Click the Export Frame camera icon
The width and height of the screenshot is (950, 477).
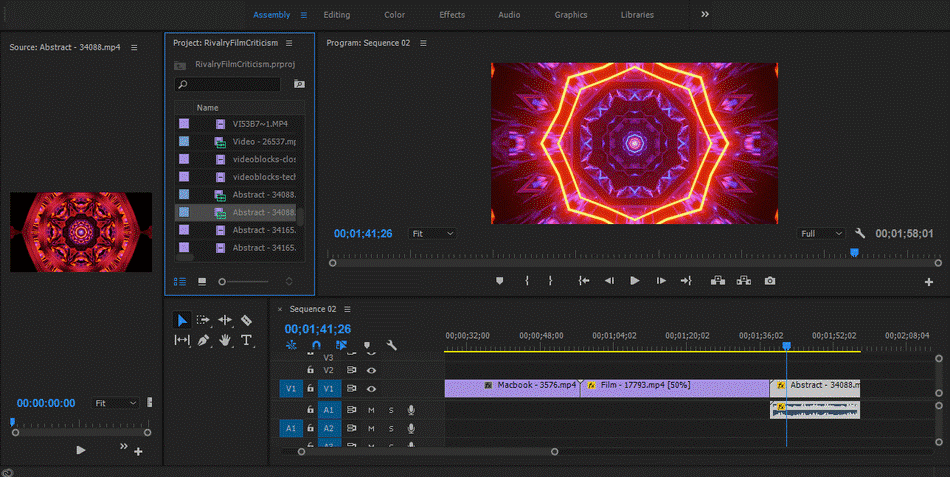[x=770, y=281]
